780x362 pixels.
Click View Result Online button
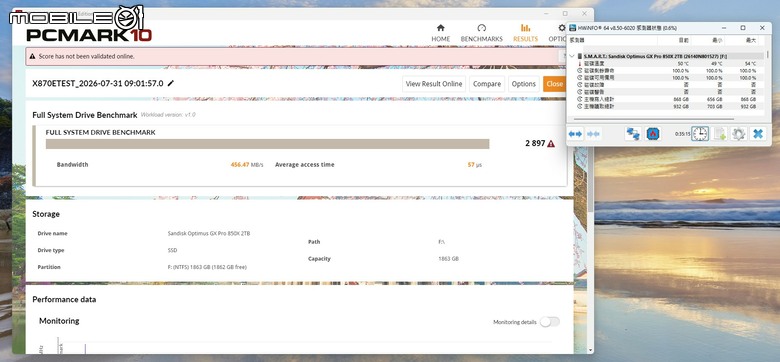[434, 84]
